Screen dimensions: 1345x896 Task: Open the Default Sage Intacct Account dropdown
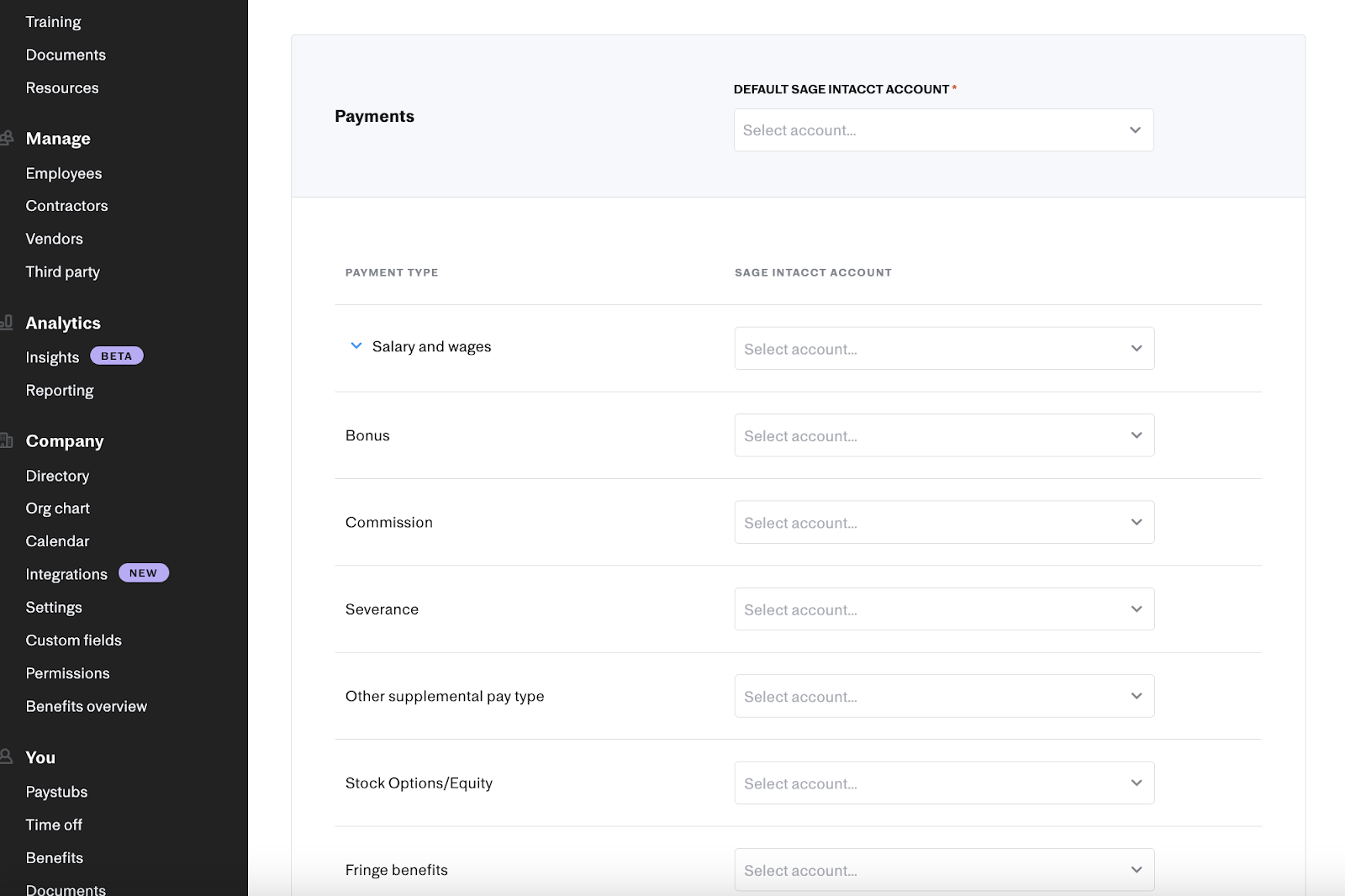click(x=943, y=130)
